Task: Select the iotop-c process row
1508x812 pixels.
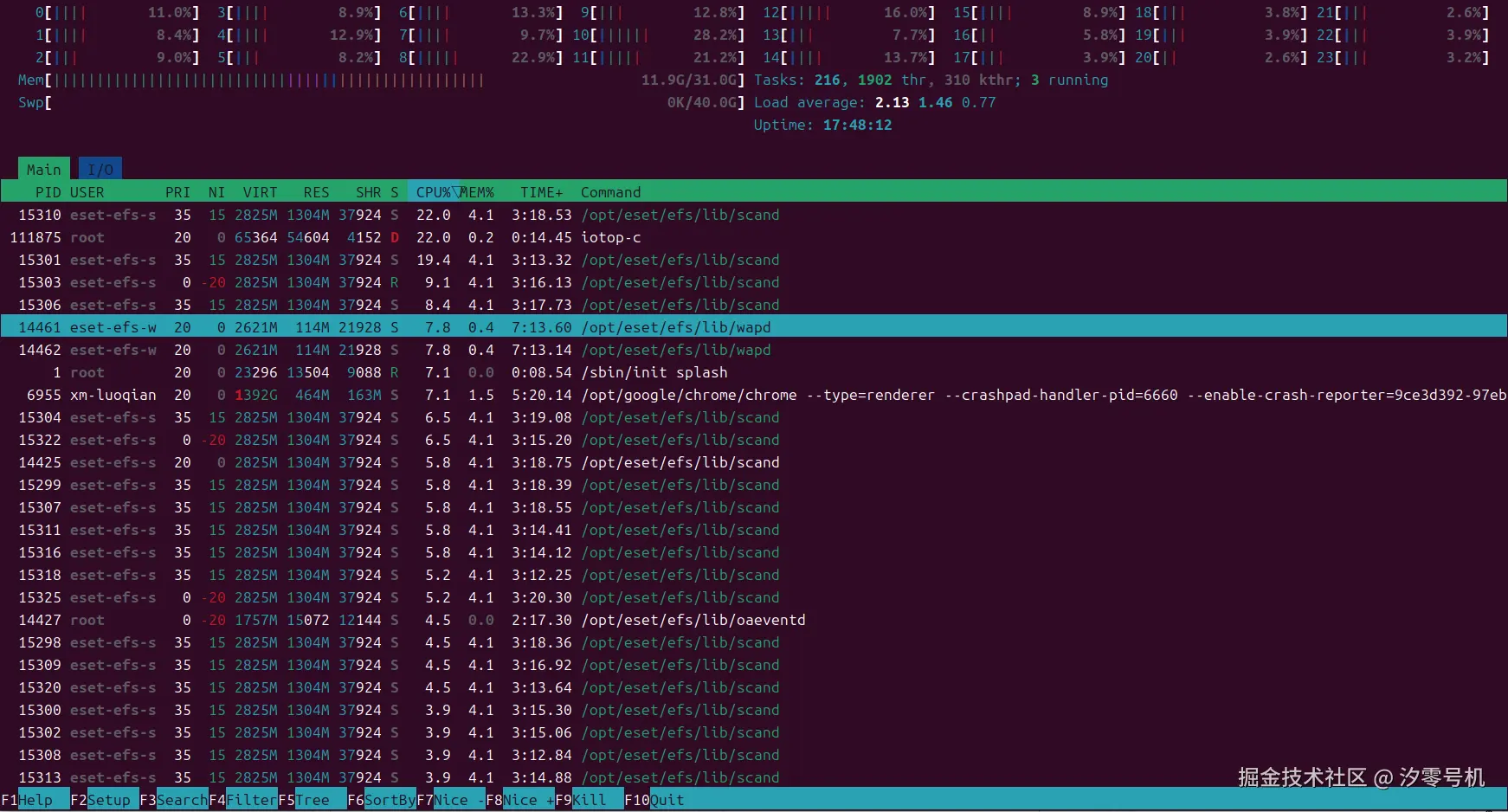Action: click(754, 237)
